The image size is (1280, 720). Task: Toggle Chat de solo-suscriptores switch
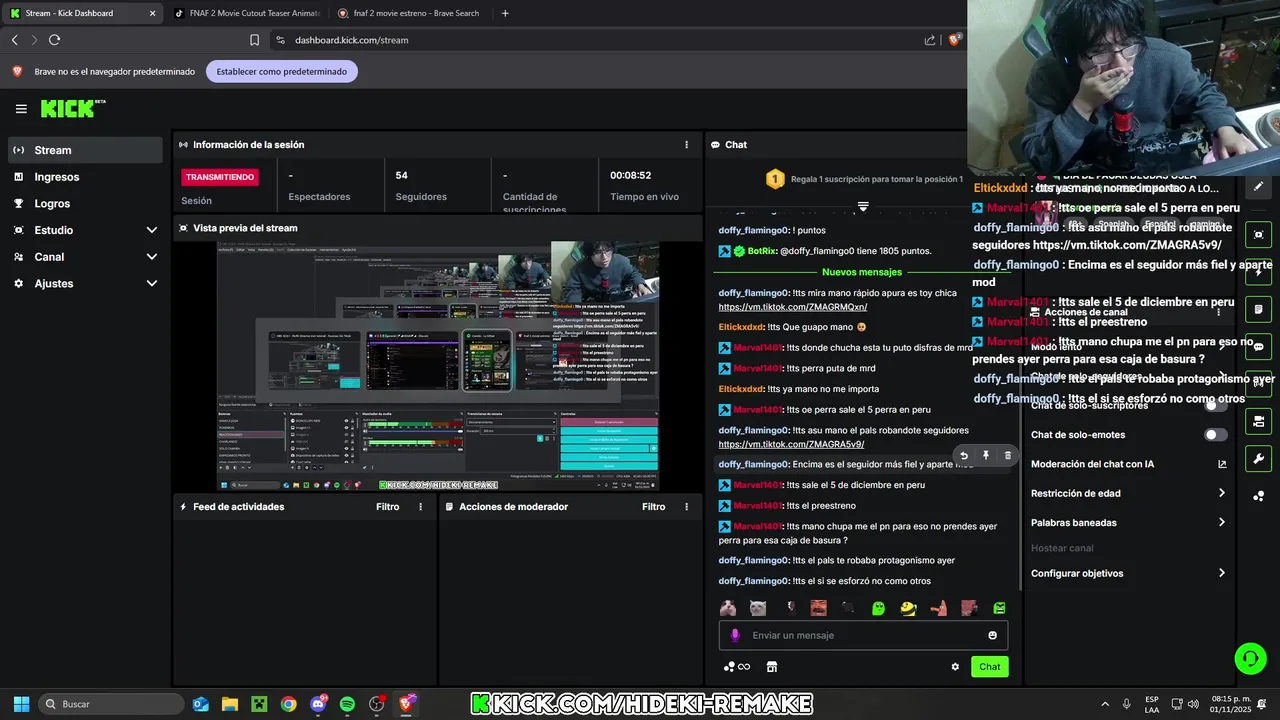[1215, 405]
